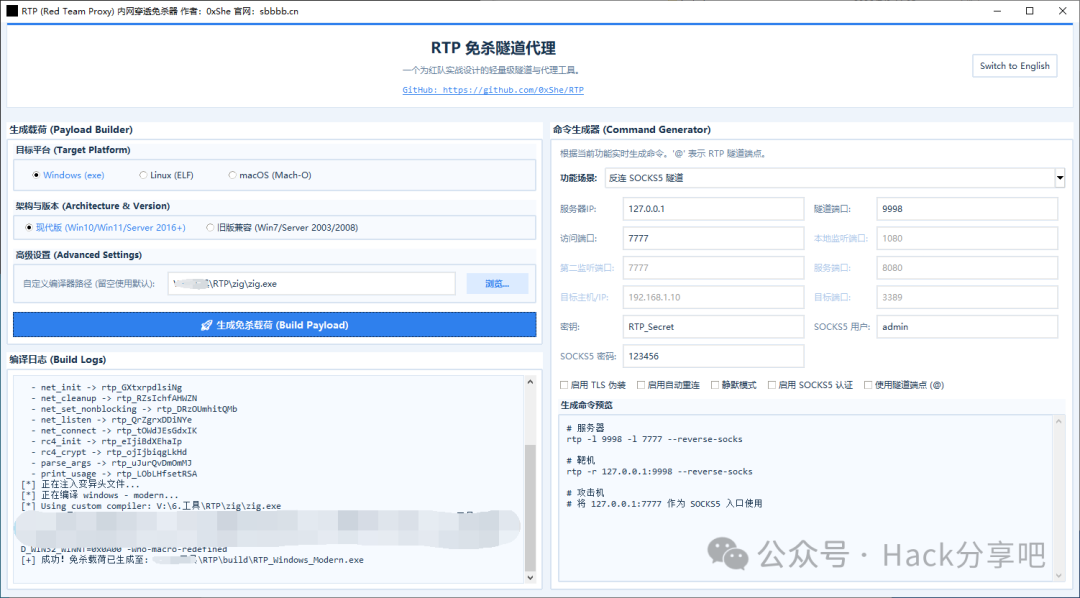1080x598 pixels.
Task: Click the command preview scrollbar down arrow
Action: 1059,575
